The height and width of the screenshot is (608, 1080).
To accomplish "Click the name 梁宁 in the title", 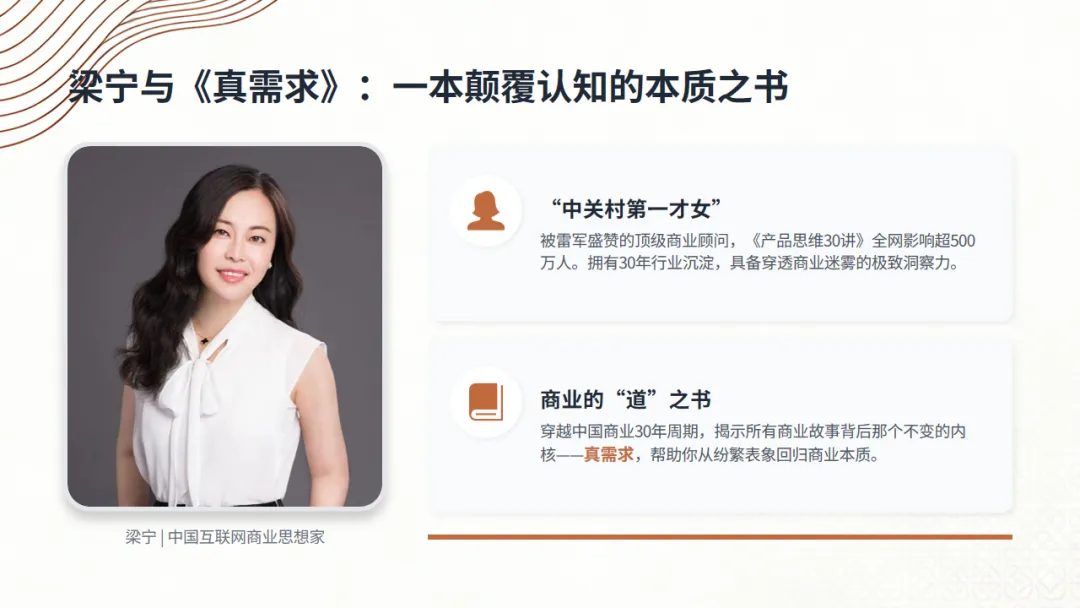I will click(103, 87).
